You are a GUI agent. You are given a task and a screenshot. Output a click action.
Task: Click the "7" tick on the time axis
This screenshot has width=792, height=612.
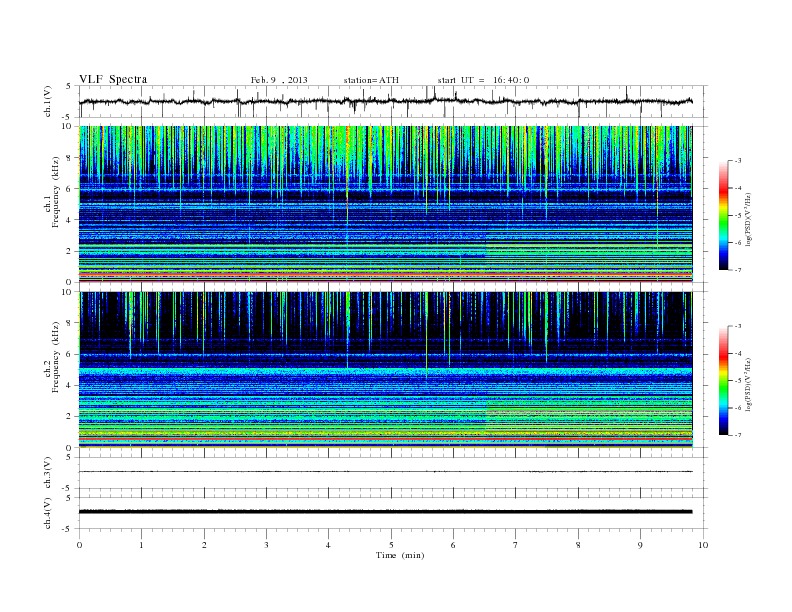516,545
